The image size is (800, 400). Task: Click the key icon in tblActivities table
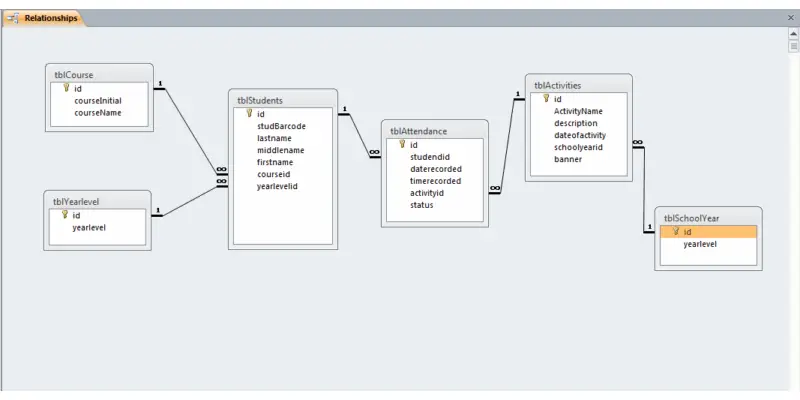pyautogui.click(x=546, y=99)
